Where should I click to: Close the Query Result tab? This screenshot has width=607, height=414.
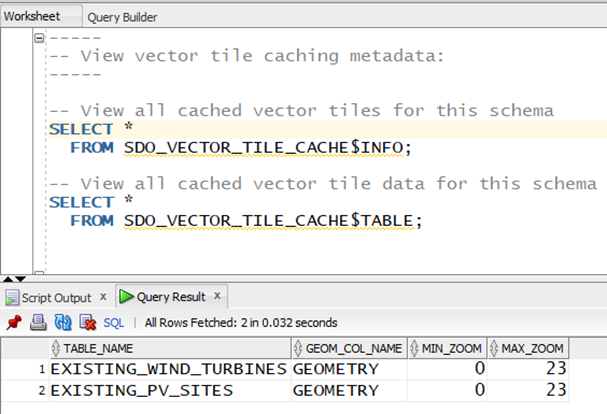click(218, 296)
